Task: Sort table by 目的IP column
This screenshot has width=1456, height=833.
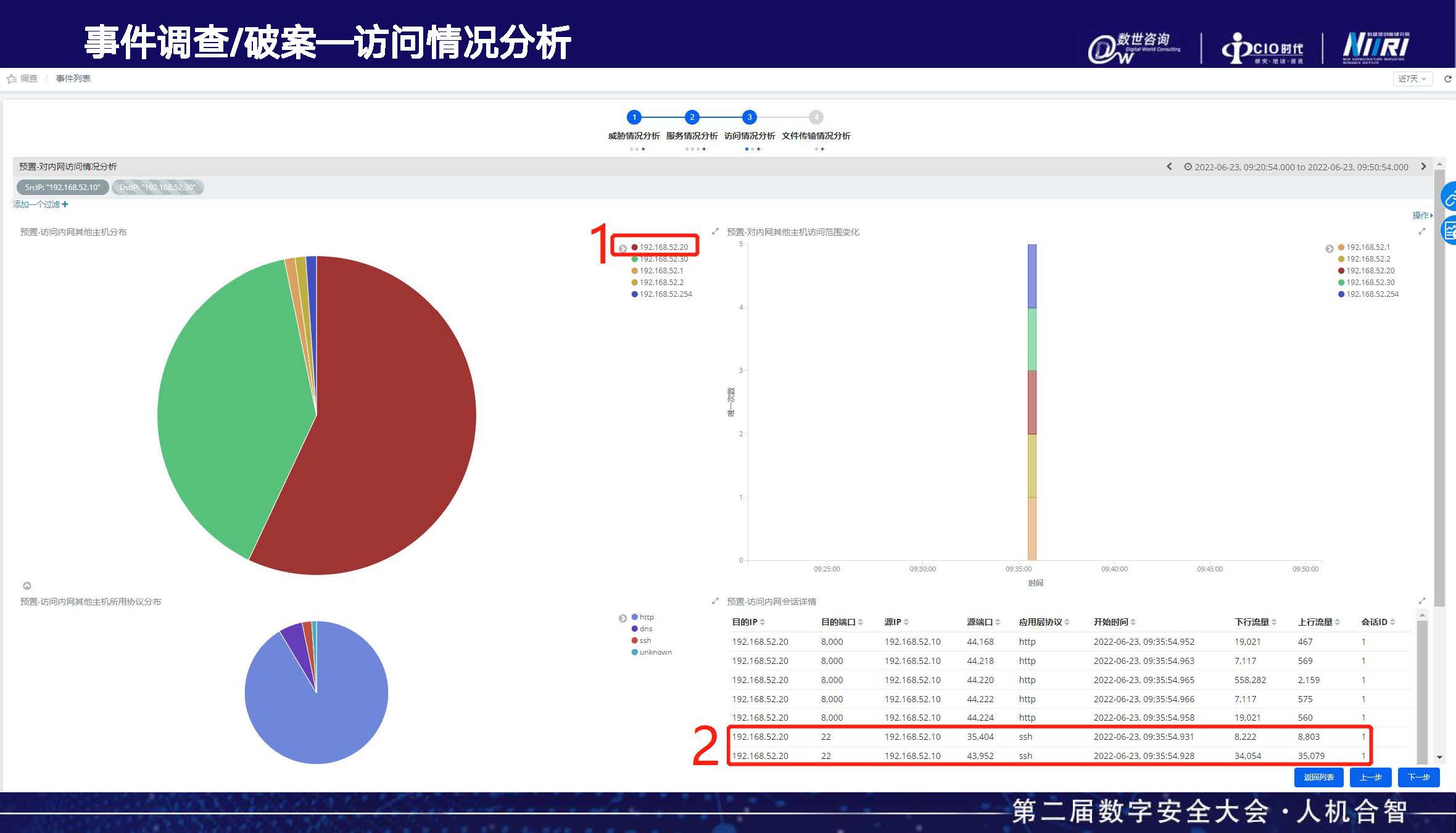Action: pyautogui.click(x=748, y=621)
